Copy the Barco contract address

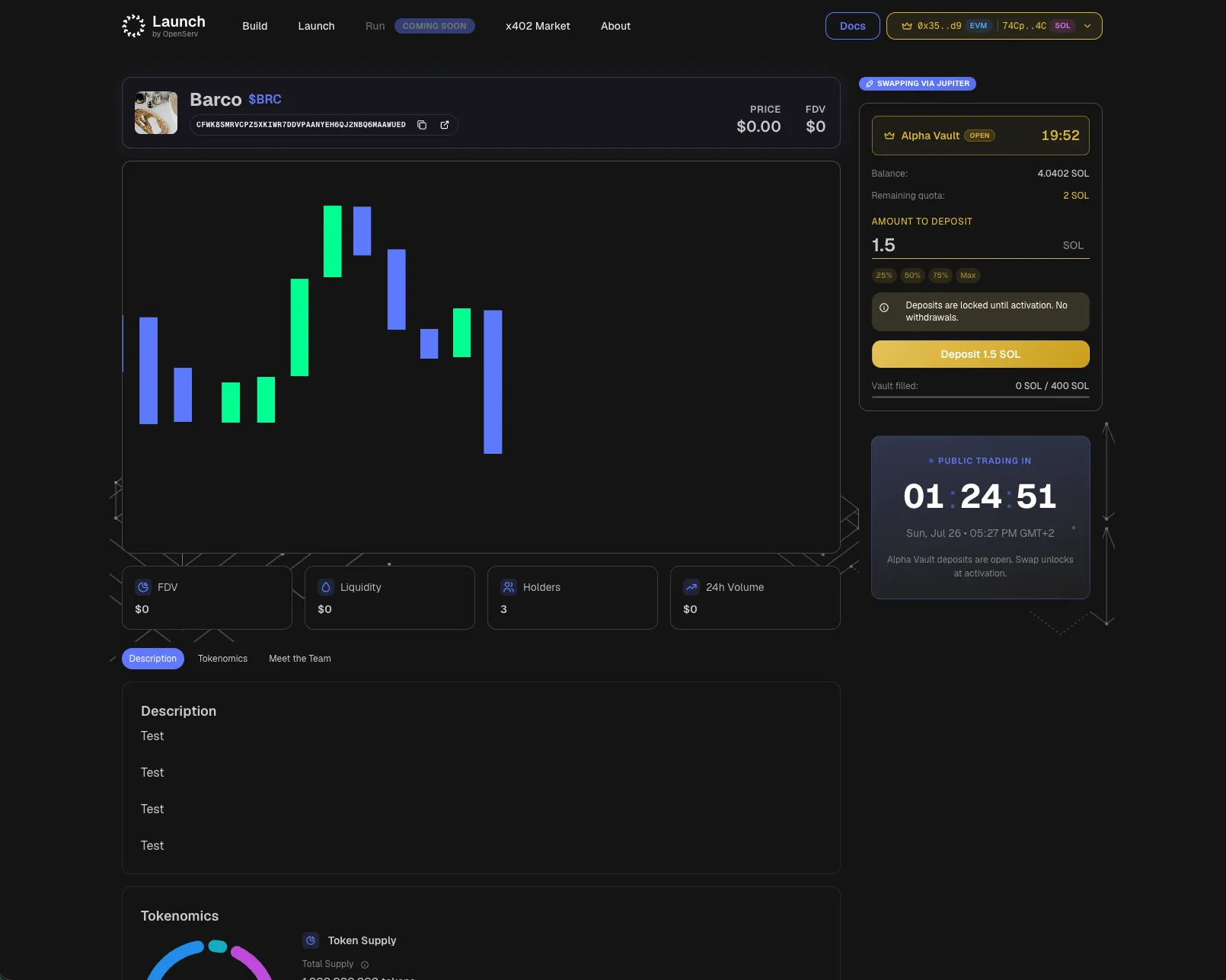pos(422,125)
